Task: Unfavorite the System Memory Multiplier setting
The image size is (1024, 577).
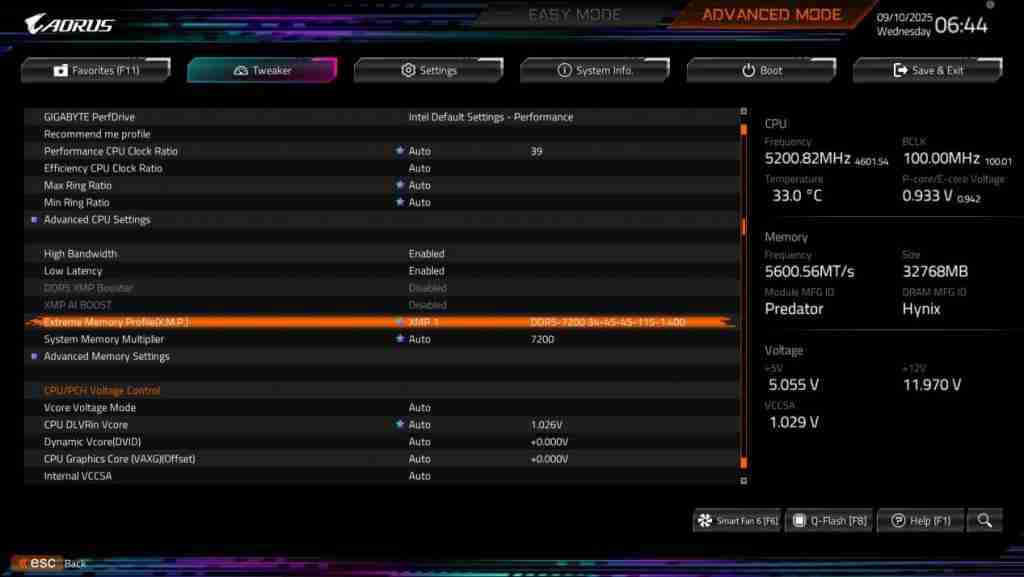Action: point(400,339)
